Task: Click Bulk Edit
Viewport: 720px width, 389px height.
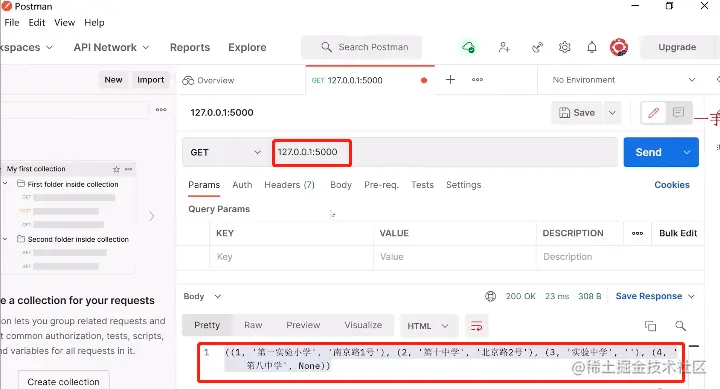Action: (x=678, y=233)
